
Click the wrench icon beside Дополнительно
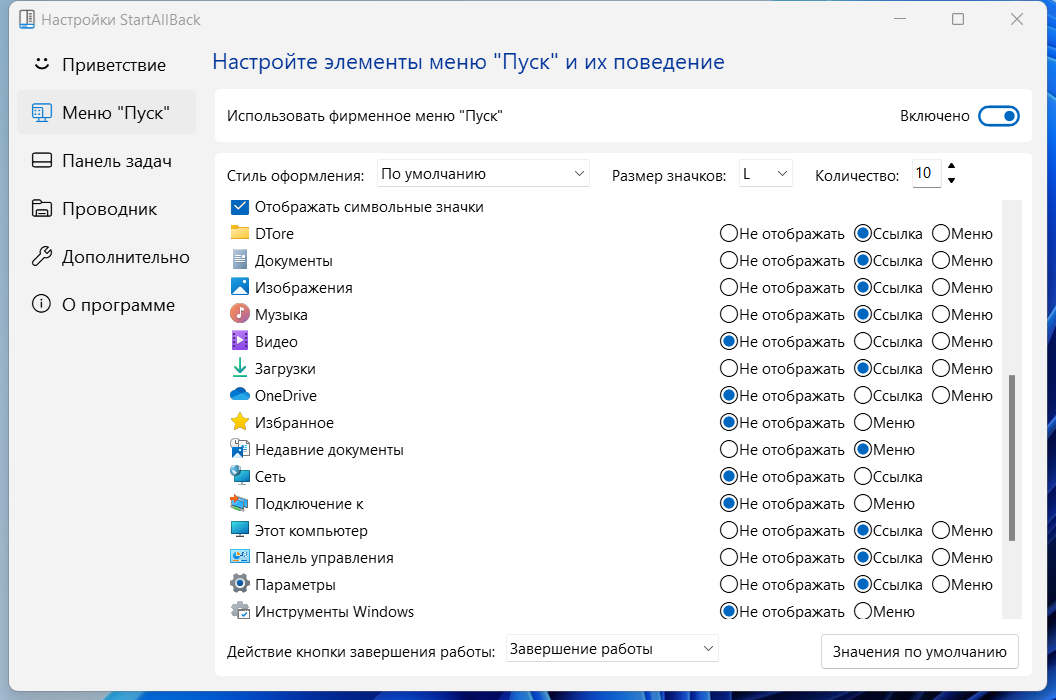(42, 257)
